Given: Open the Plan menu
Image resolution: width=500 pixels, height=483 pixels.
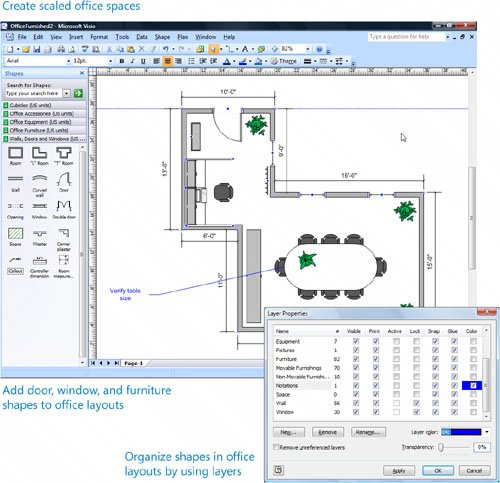Looking at the screenshot, I should (x=183, y=37).
